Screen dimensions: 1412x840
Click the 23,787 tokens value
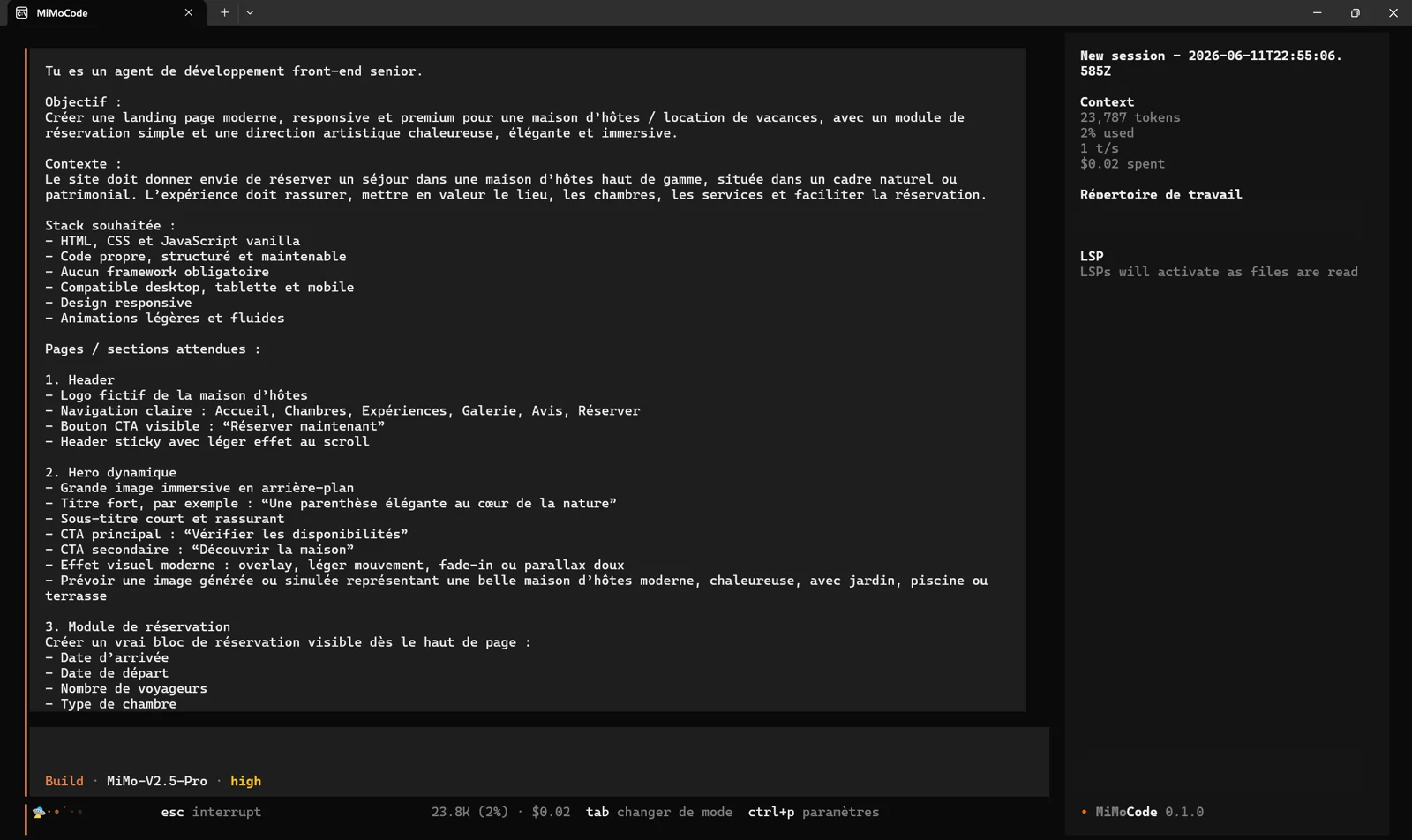click(1130, 117)
